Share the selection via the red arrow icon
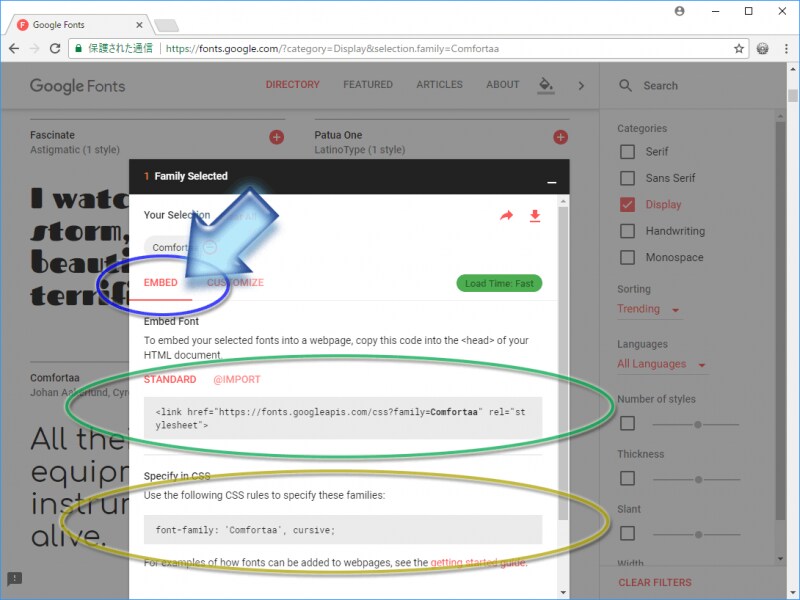The image size is (800, 600). click(x=508, y=215)
